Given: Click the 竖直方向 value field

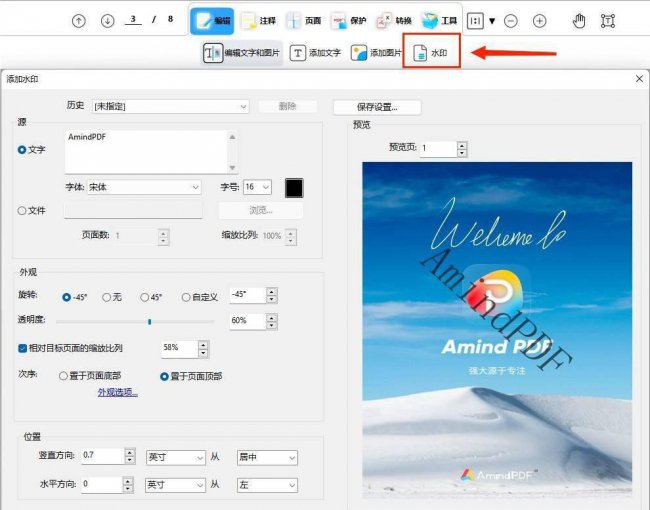Looking at the screenshot, I should (103, 456).
